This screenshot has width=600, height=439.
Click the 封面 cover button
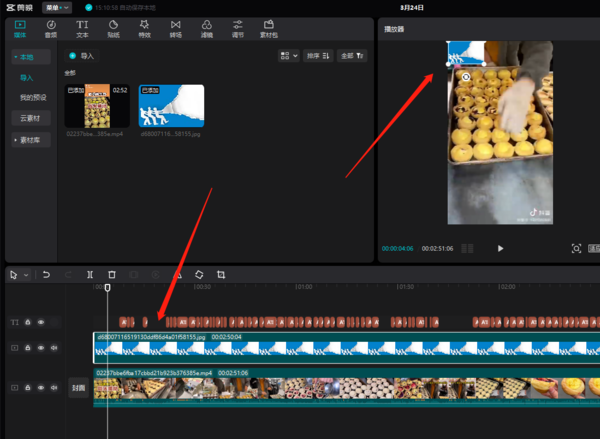tap(78, 387)
